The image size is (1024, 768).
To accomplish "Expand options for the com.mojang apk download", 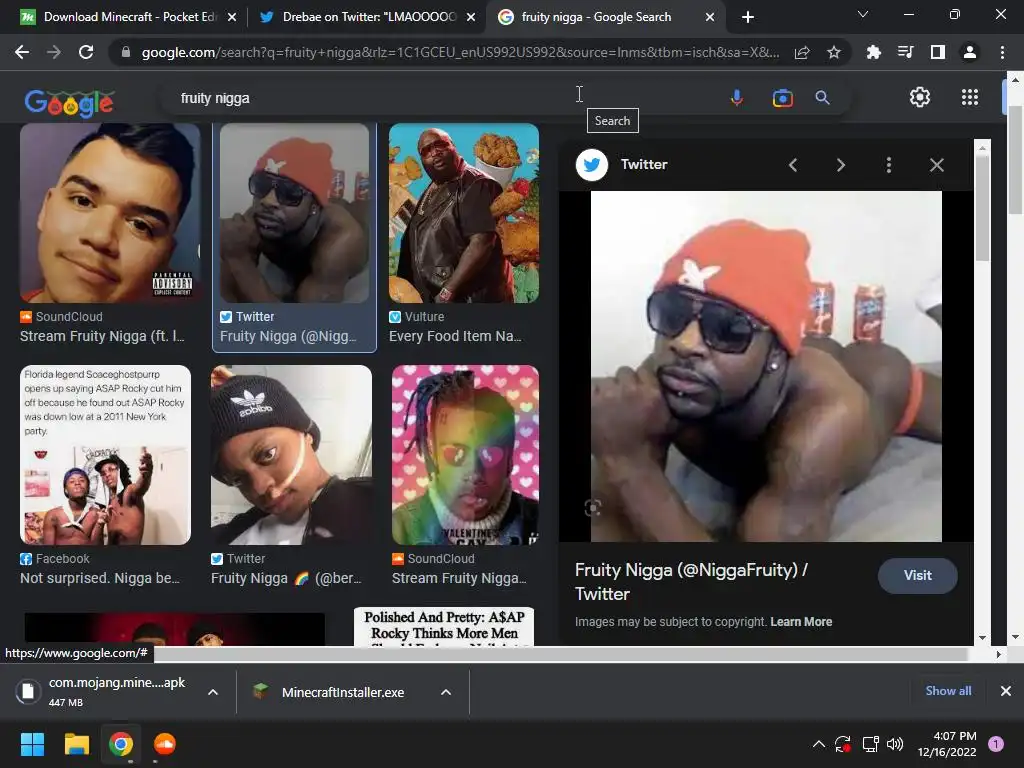I will 213,692.
